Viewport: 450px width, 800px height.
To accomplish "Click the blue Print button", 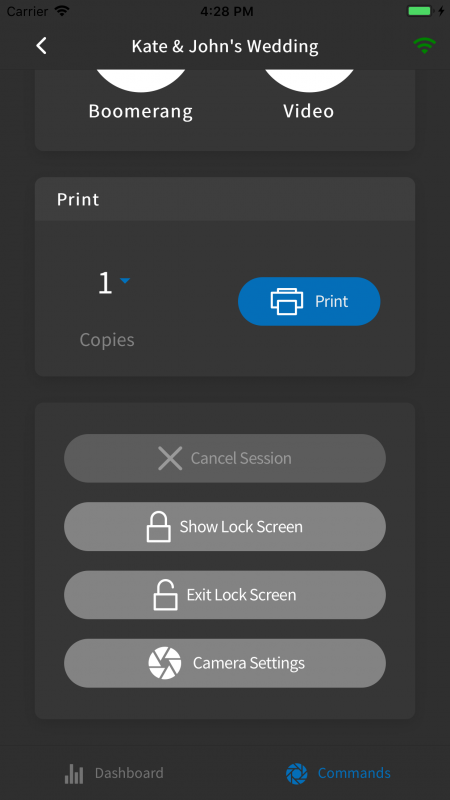I will point(309,302).
